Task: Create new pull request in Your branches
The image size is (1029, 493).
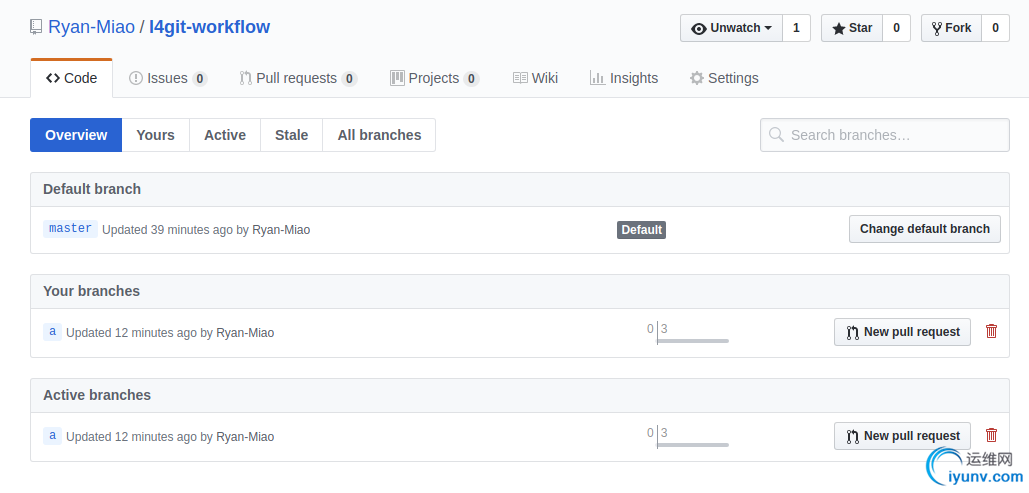Action: pos(902,332)
